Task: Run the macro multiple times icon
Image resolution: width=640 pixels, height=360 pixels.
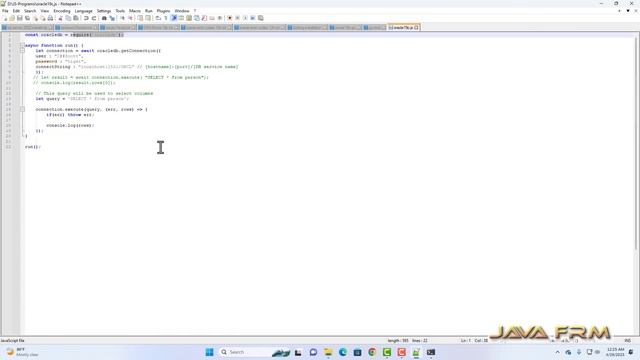Action: click(253, 18)
